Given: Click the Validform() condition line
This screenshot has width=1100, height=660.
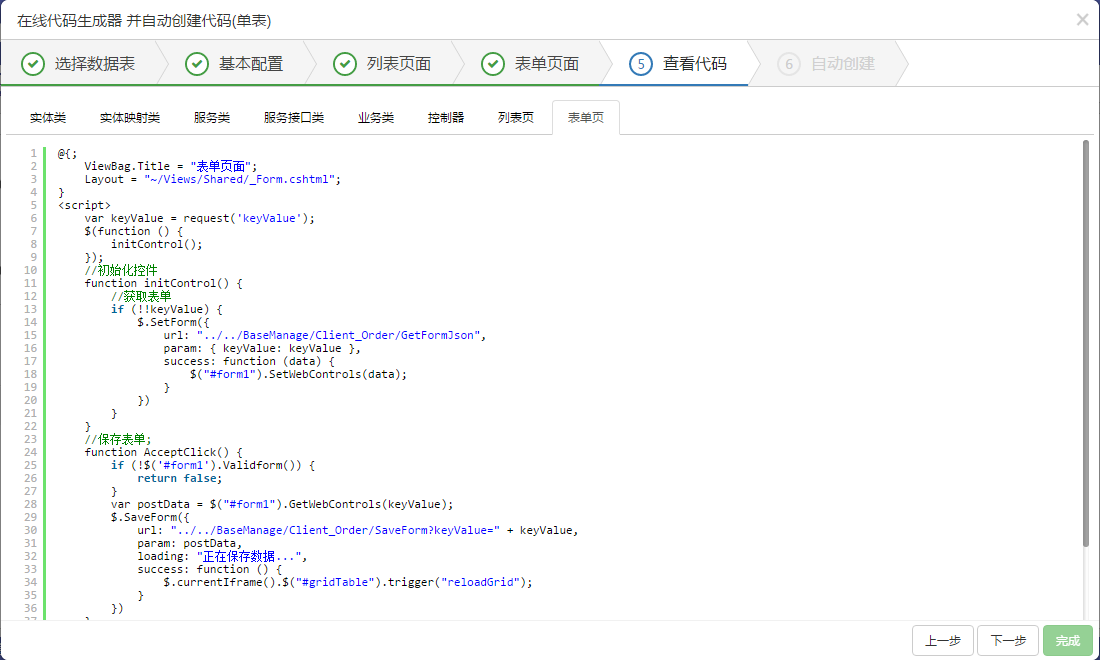Looking at the screenshot, I should tap(213, 465).
